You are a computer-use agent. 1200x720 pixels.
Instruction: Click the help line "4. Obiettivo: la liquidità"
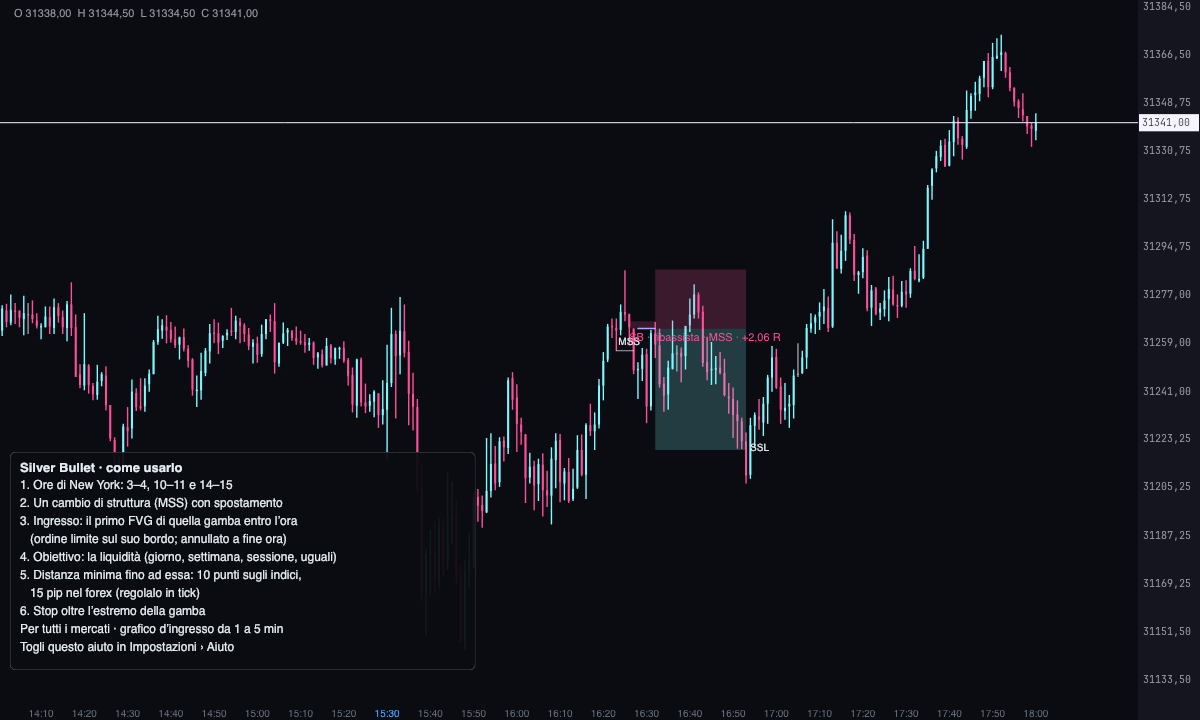click(178, 557)
